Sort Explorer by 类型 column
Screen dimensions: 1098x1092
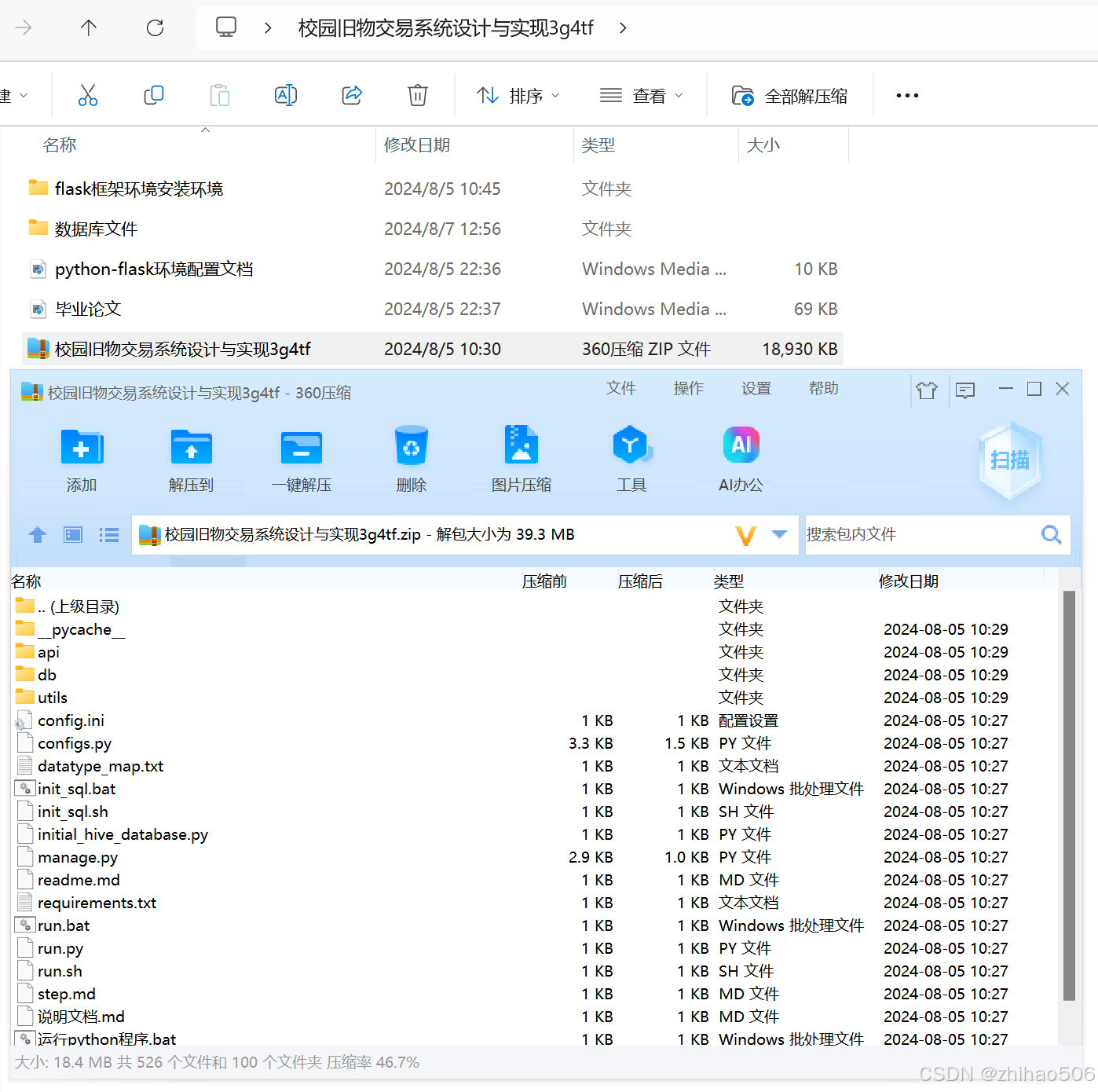point(656,145)
